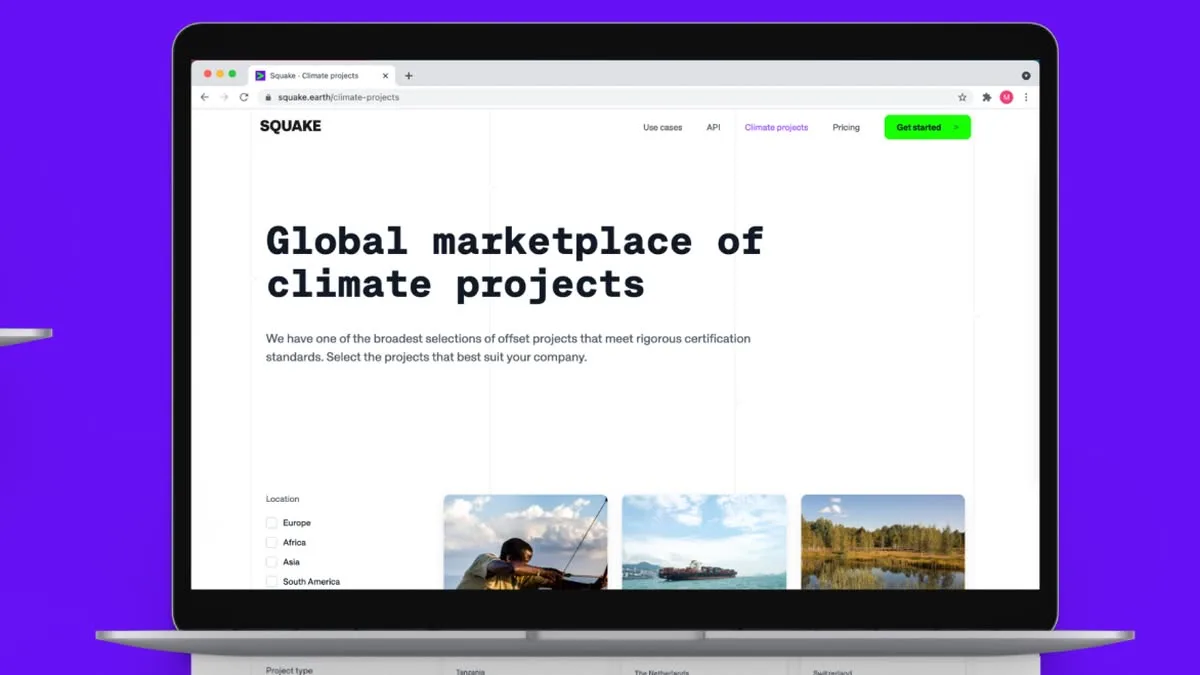
Task: Open the fisherman project thumbnail
Action: pos(525,542)
